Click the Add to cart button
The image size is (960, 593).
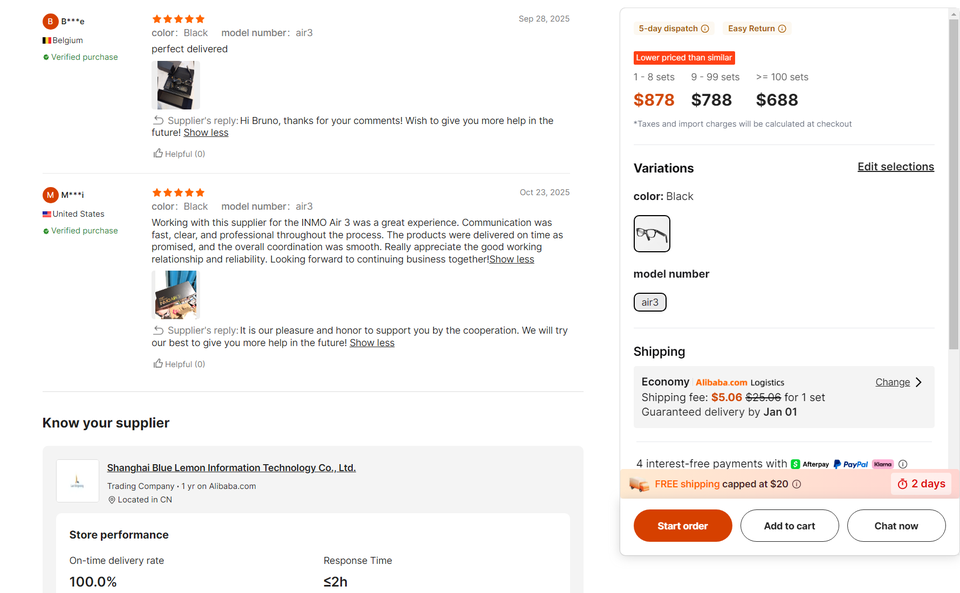(789, 526)
